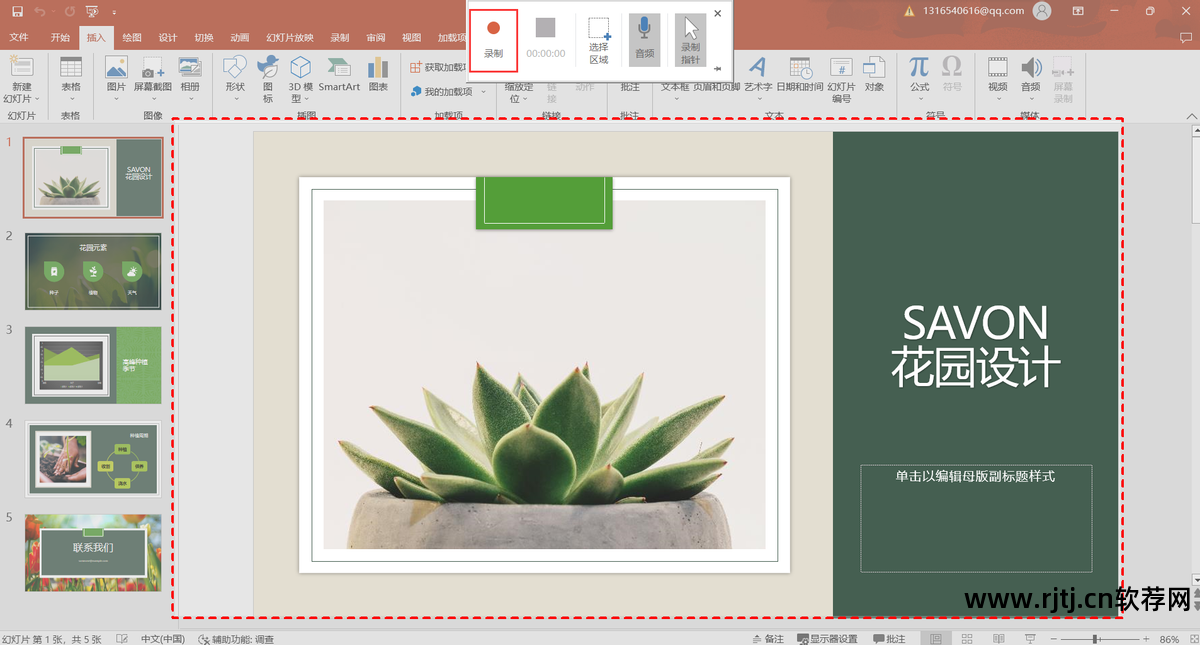1200x645 pixels.
Task: Click the Select Area (选择区域) icon
Action: pyautogui.click(x=598, y=30)
